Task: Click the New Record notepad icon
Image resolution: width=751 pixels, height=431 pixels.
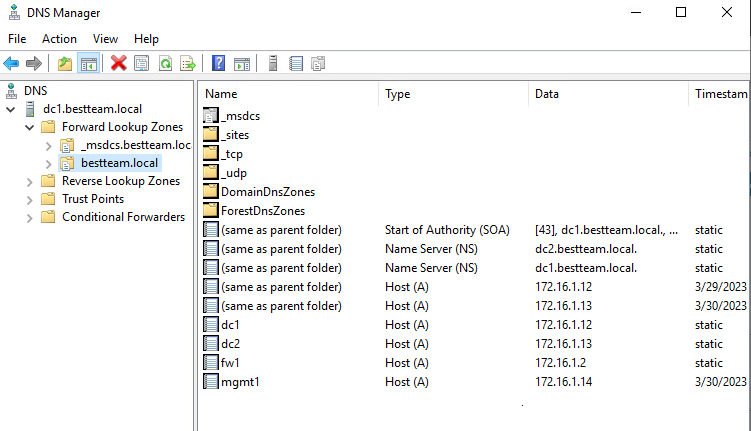Action: [296, 63]
